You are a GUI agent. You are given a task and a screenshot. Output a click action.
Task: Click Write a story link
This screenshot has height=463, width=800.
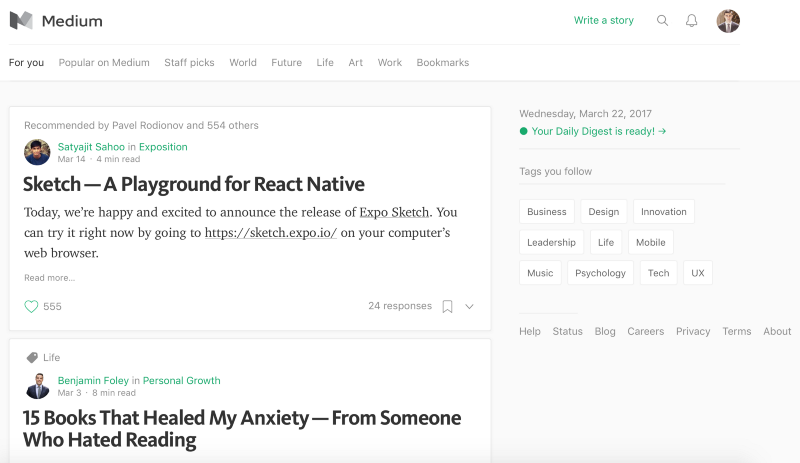(603, 20)
